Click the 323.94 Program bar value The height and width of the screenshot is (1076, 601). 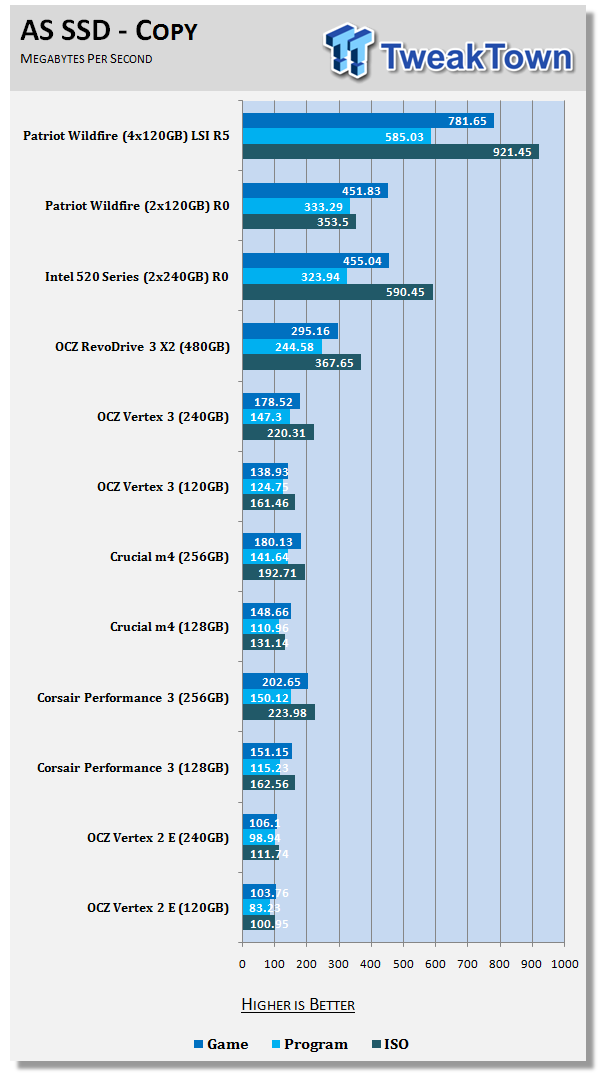point(320,277)
